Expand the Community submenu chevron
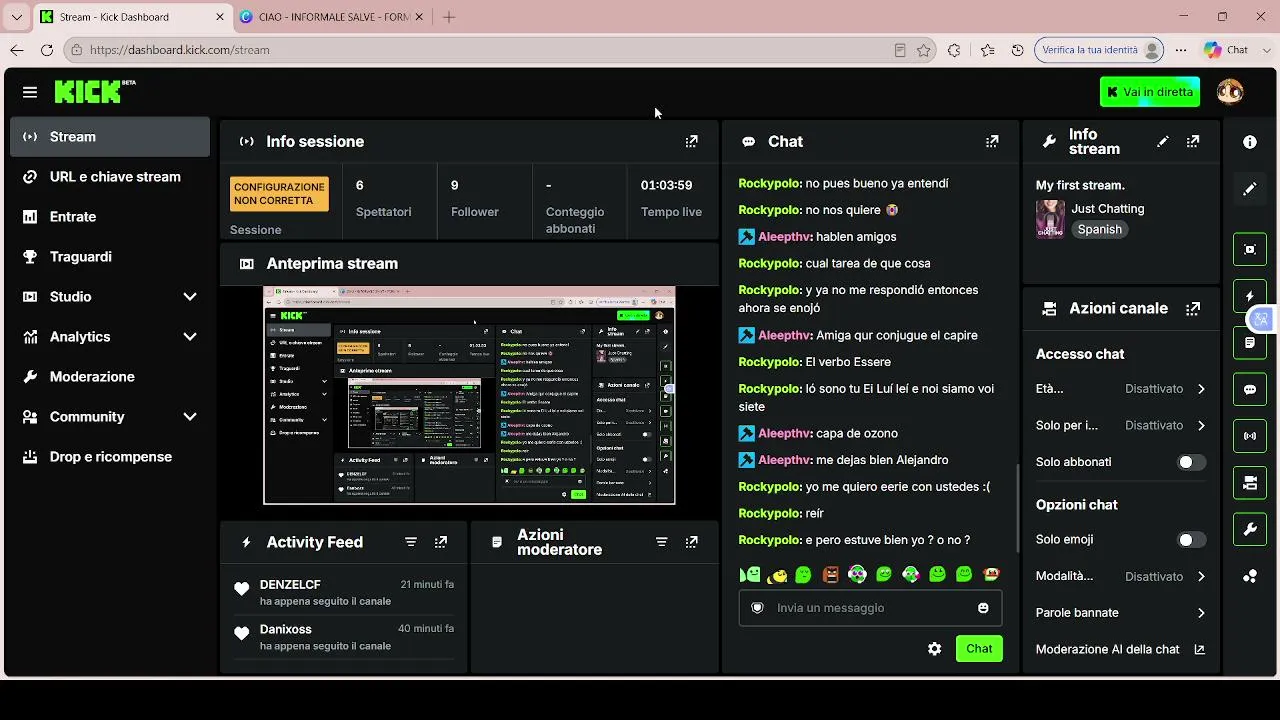The image size is (1280, 720). click(x=190, y=417)
